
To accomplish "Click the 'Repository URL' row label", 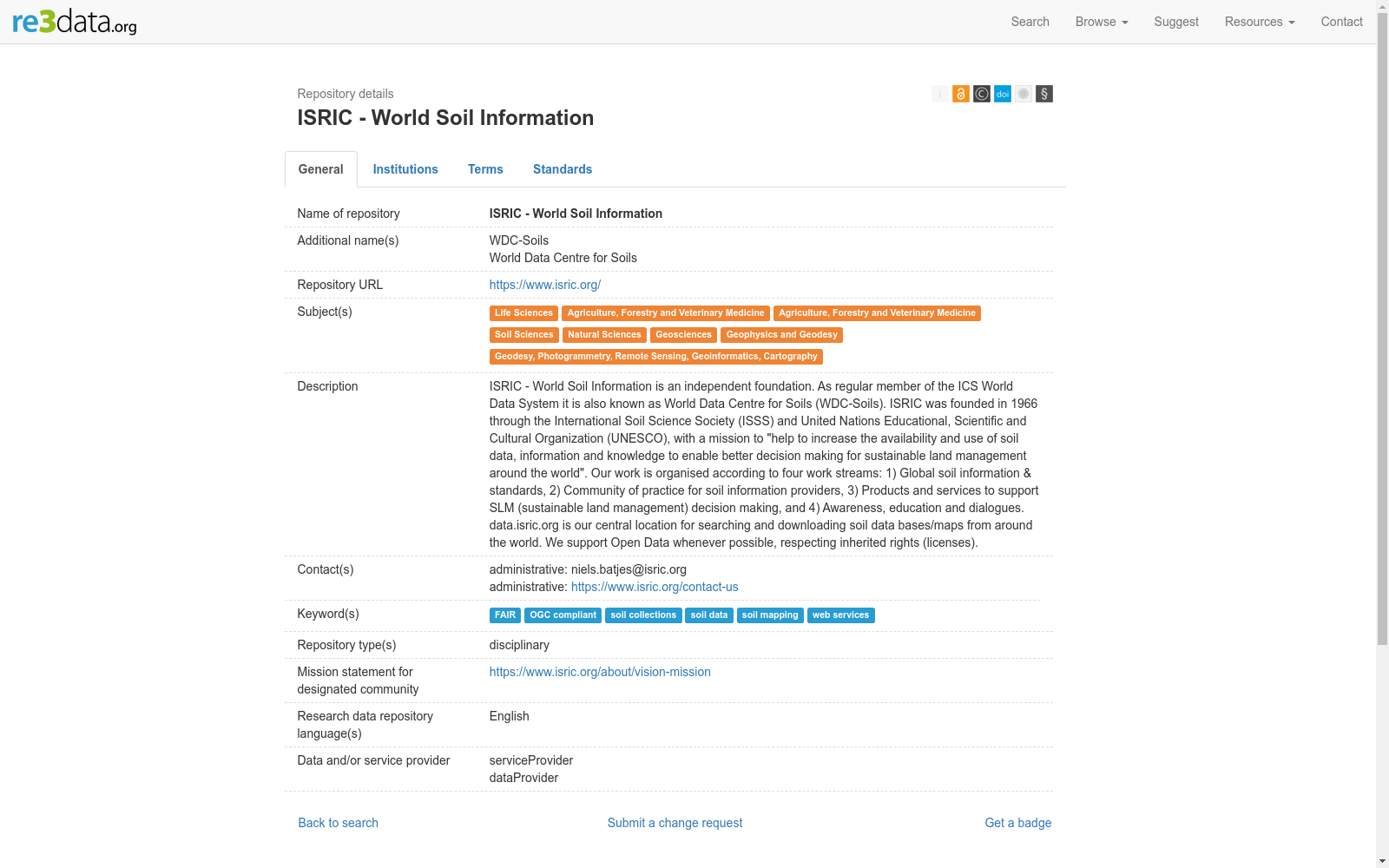I will coord(340,285).
